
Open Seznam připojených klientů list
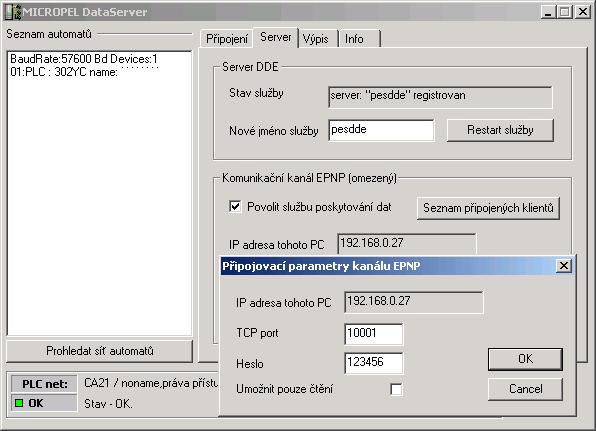tap(488, 208)
